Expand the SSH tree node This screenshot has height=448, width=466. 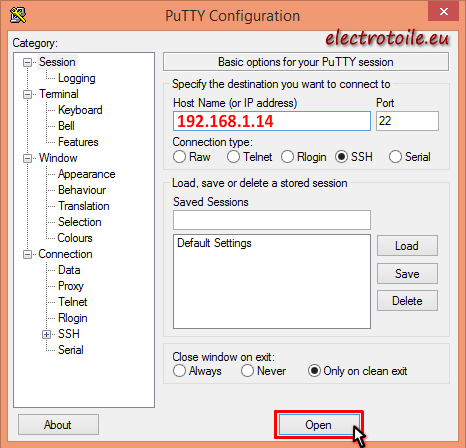pyautogui.click(x=46, y=334)
